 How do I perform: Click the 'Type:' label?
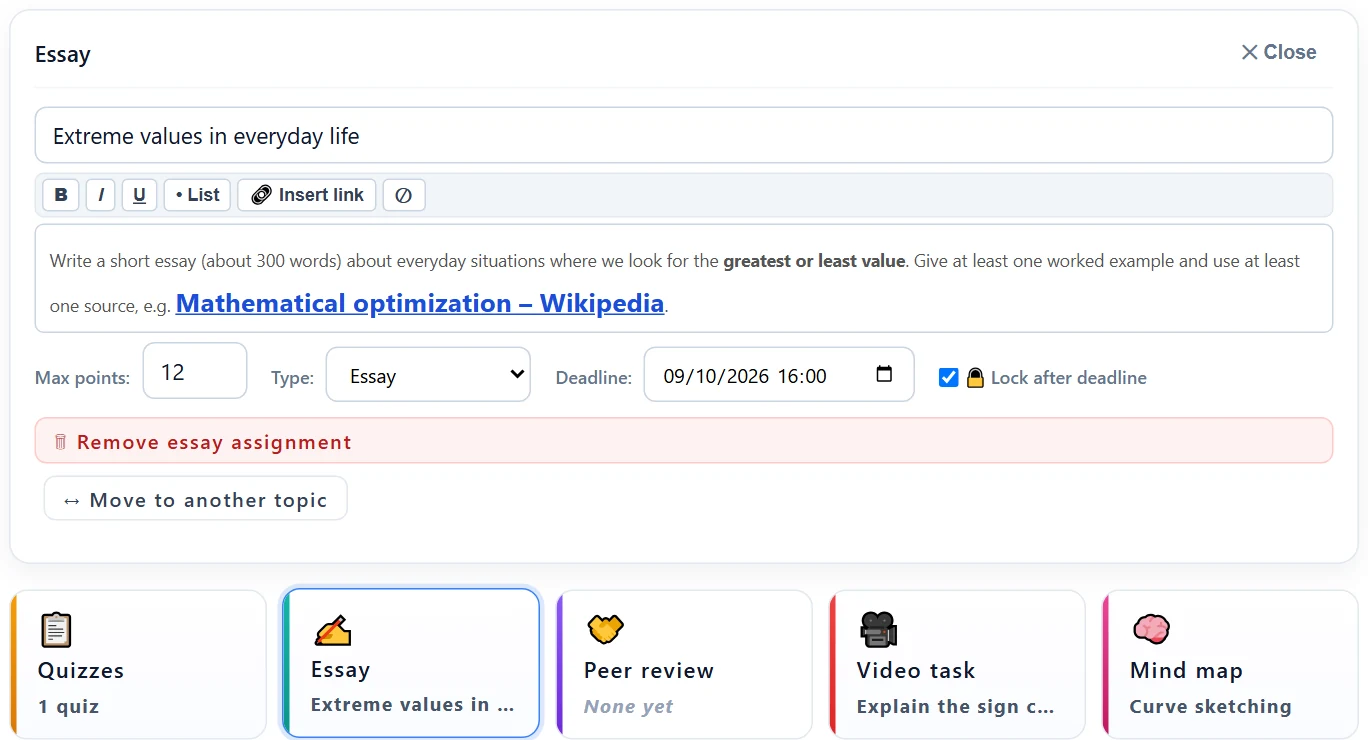tap(292, 378)
